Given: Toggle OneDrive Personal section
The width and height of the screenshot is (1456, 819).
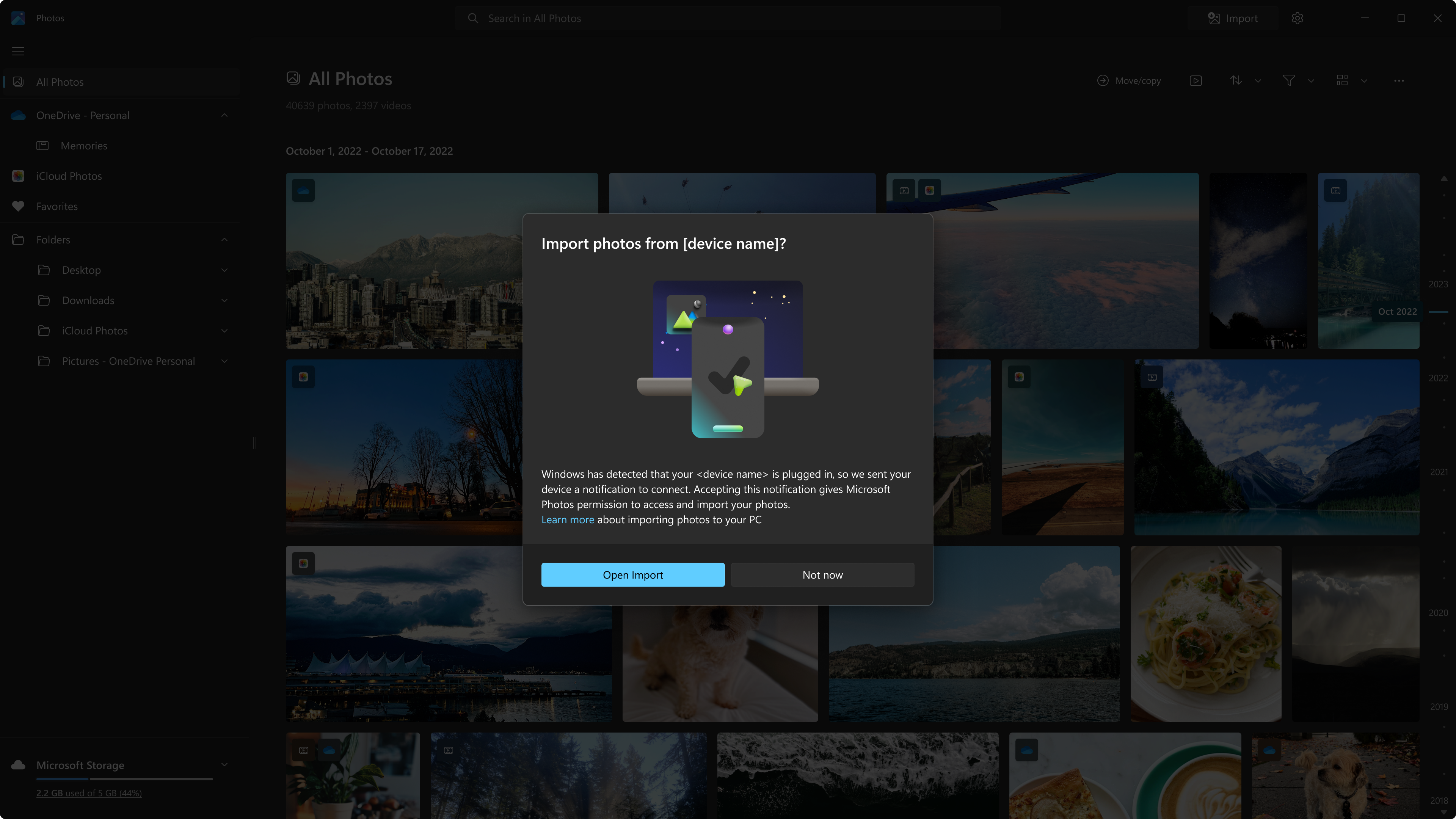Looking at the screenshot, I should (224, 115).
